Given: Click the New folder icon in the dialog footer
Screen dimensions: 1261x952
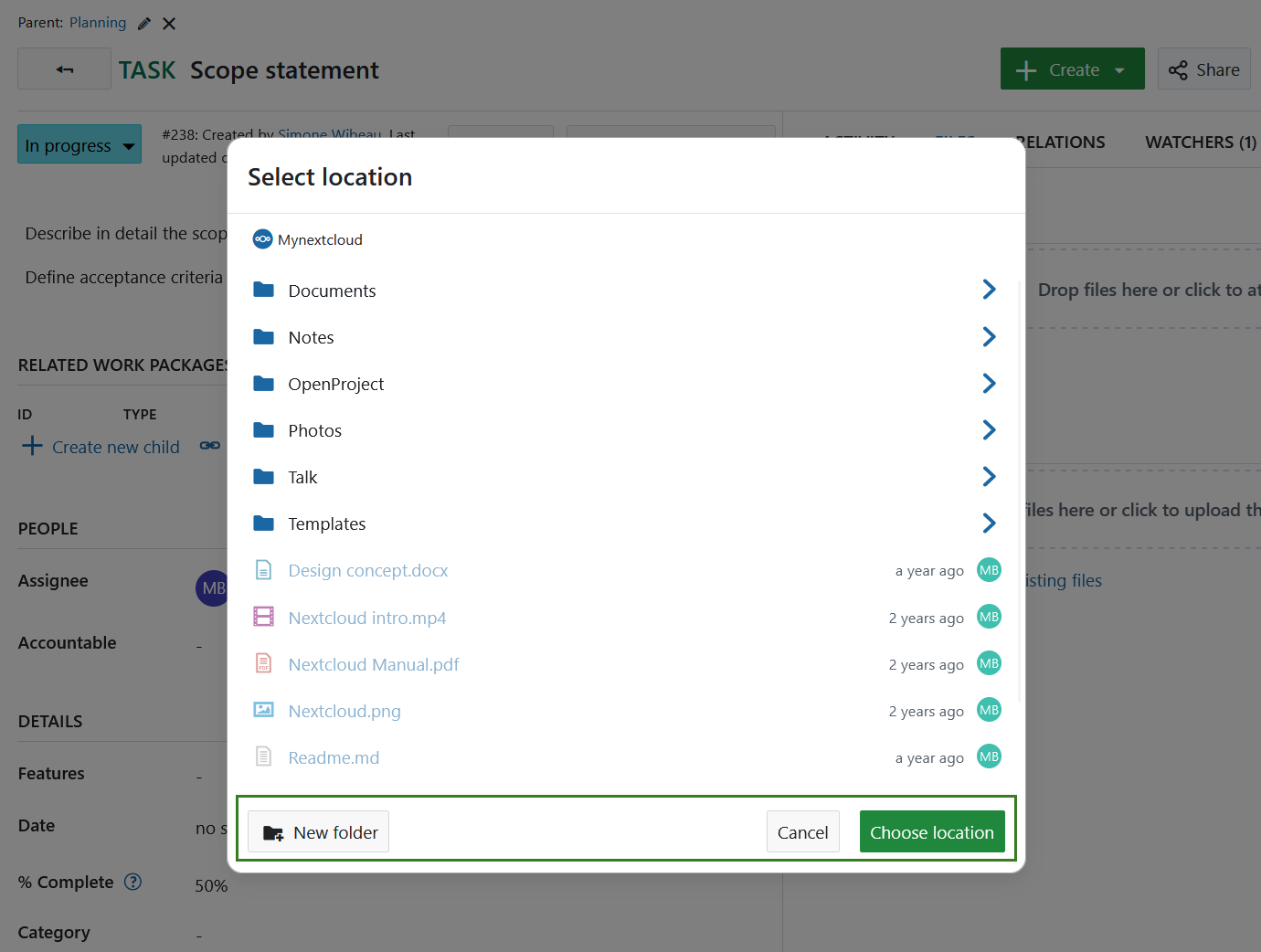Looking at the screenshot, I should [274, 831].
